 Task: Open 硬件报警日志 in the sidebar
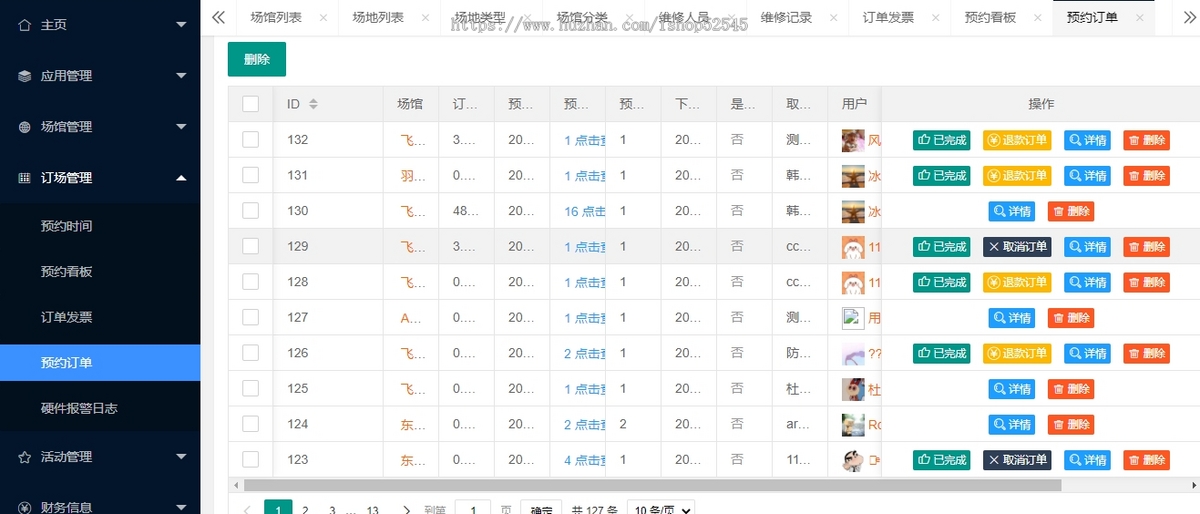coord(100,408)
